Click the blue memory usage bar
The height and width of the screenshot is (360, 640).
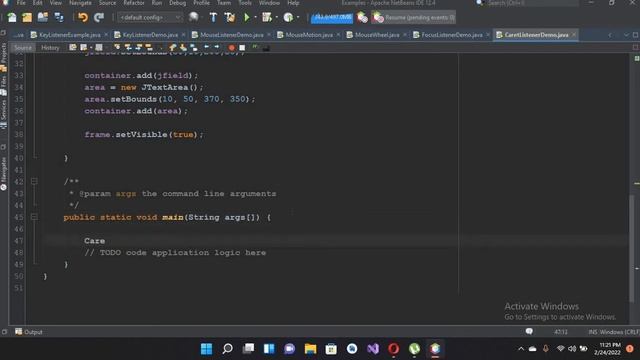(x=332, y=18)
